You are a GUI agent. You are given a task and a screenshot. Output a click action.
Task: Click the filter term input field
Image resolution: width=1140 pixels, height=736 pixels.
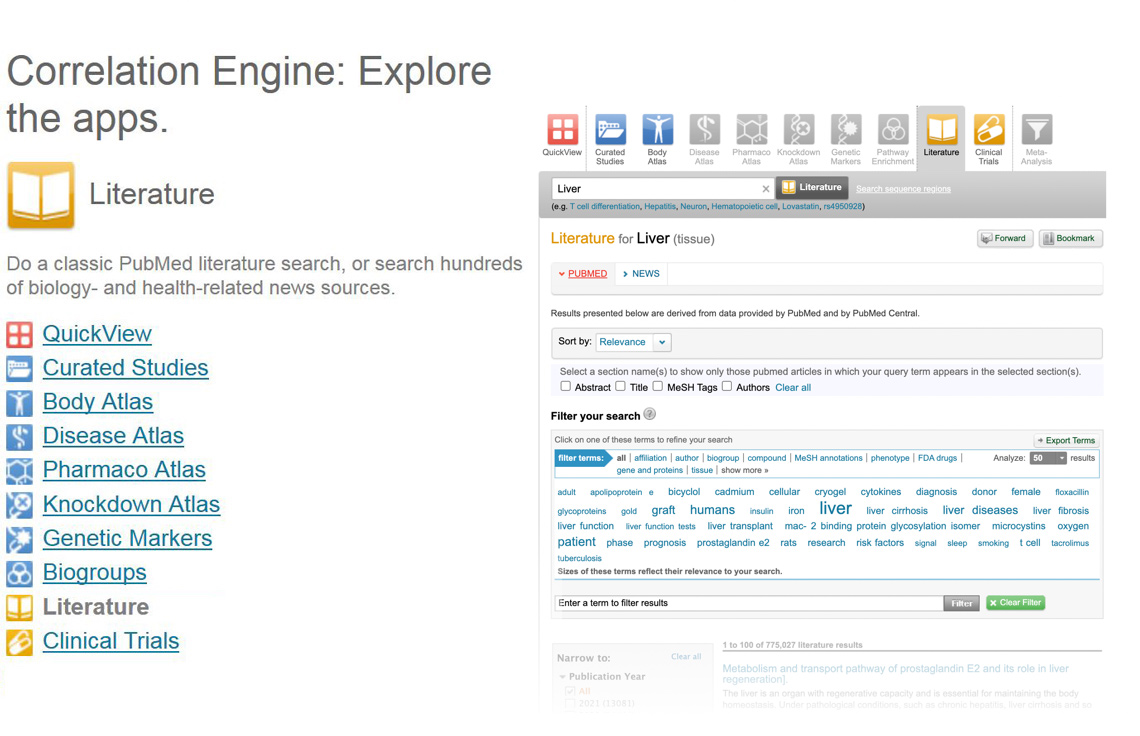[748, 603]
